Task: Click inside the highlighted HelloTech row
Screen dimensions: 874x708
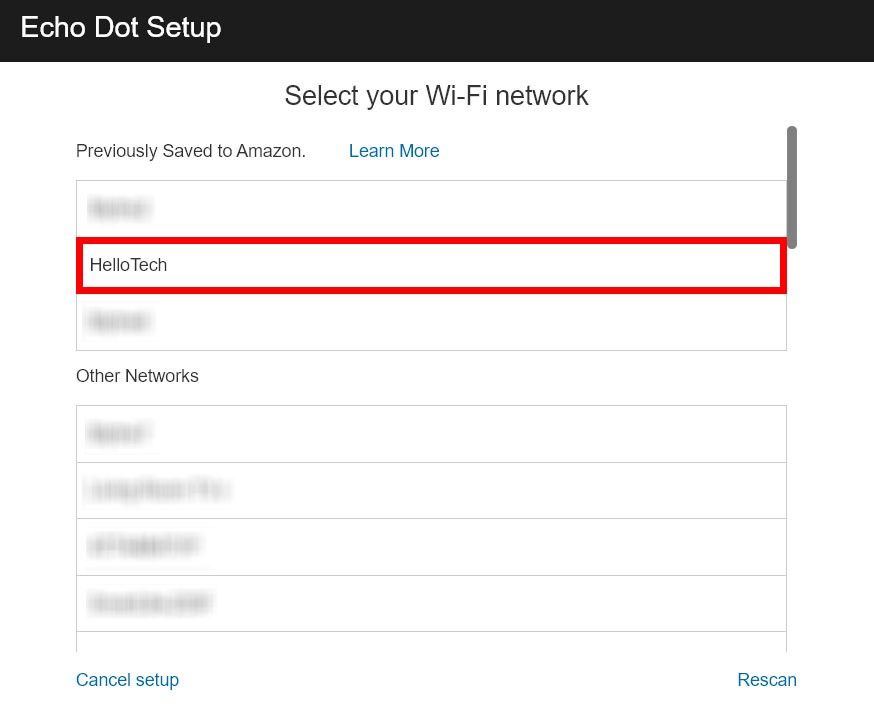Action: coord(430,265)
